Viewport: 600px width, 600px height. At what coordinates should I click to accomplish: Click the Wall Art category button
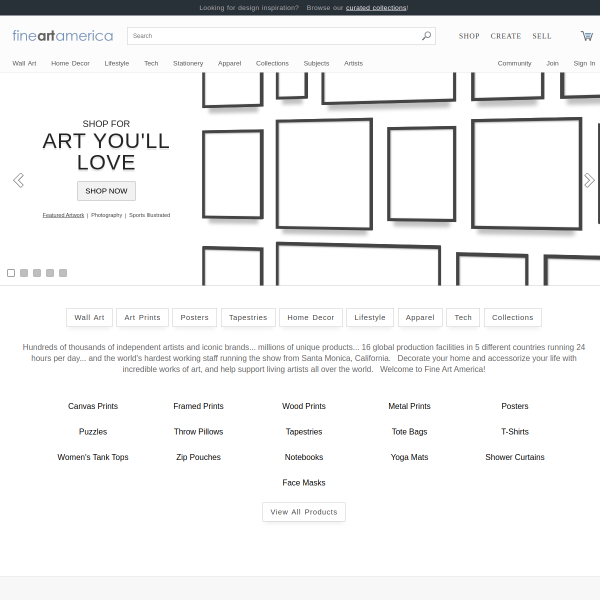(89, 318)
